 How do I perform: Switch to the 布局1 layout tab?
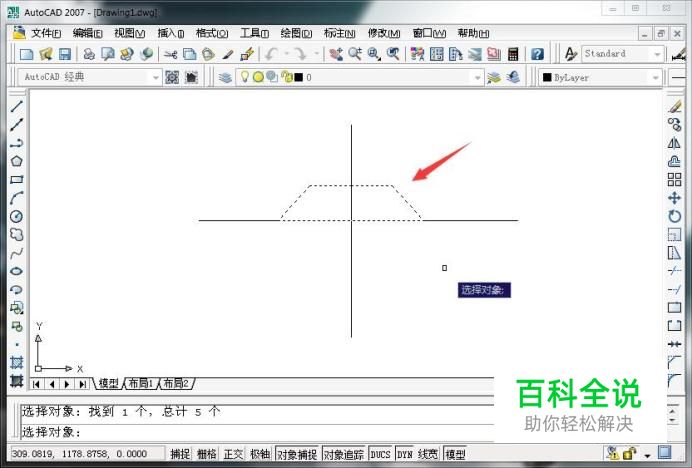click(x=140, y=383)
